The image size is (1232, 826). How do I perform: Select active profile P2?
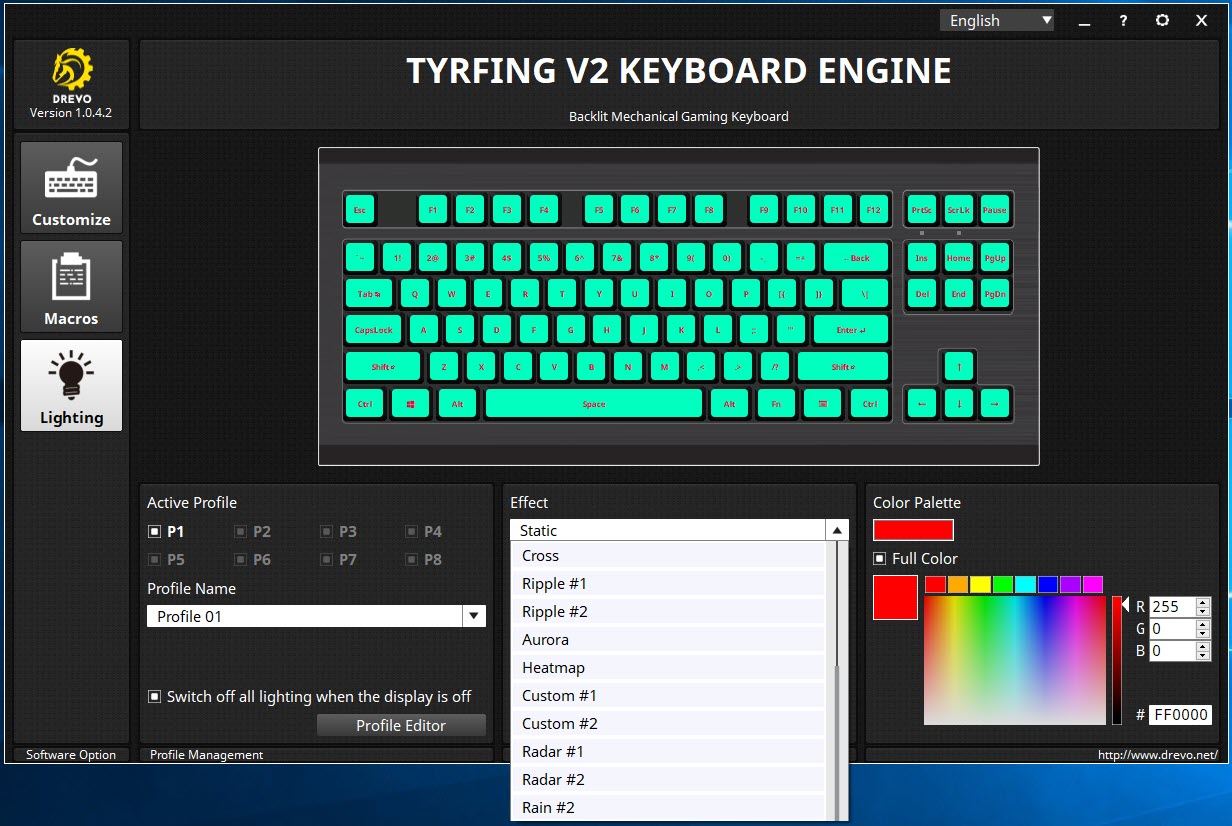click(253, 532)
